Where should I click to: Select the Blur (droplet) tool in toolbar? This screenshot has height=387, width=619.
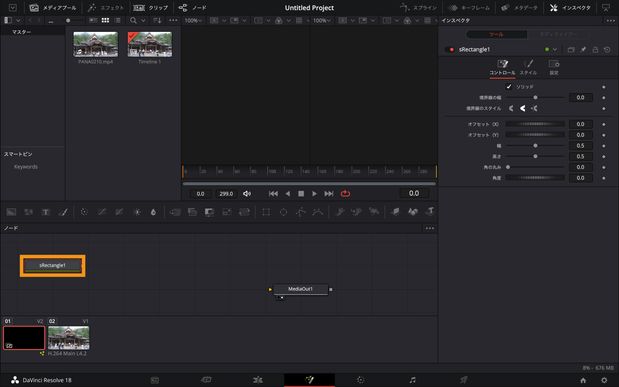click(x=153, y=212)
